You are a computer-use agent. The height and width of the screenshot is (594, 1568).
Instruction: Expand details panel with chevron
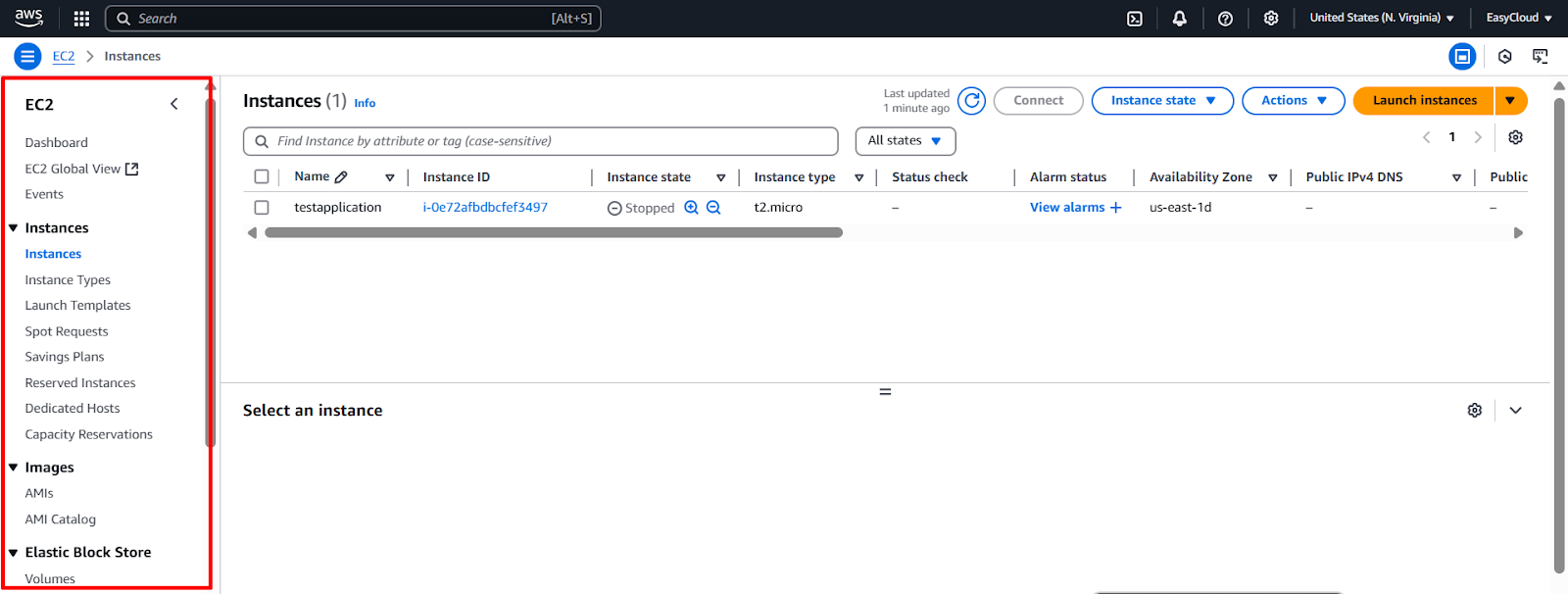point(1515,410)
